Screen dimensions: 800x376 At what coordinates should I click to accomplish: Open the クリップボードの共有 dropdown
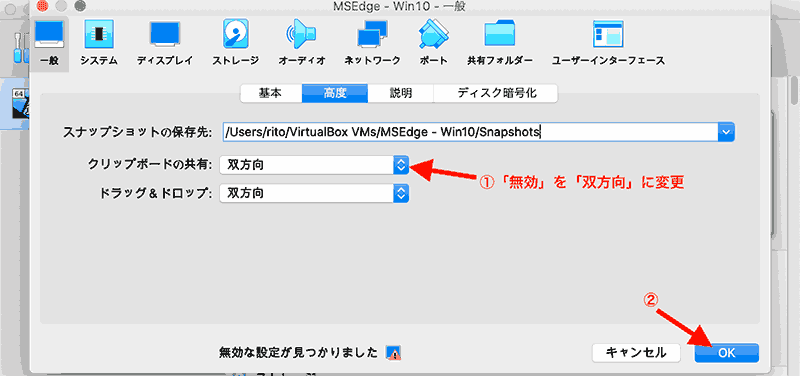314,165
